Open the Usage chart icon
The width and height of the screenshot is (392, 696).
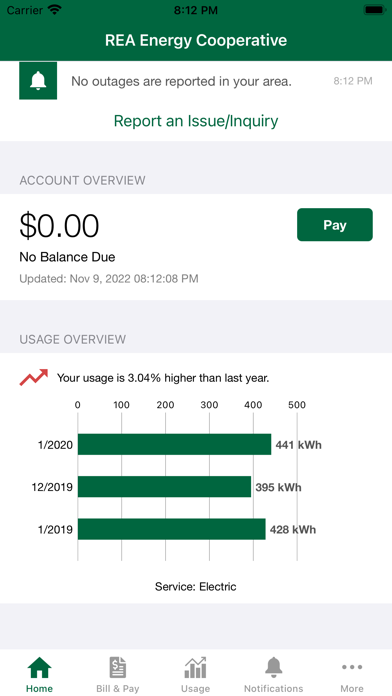[196, 668]
